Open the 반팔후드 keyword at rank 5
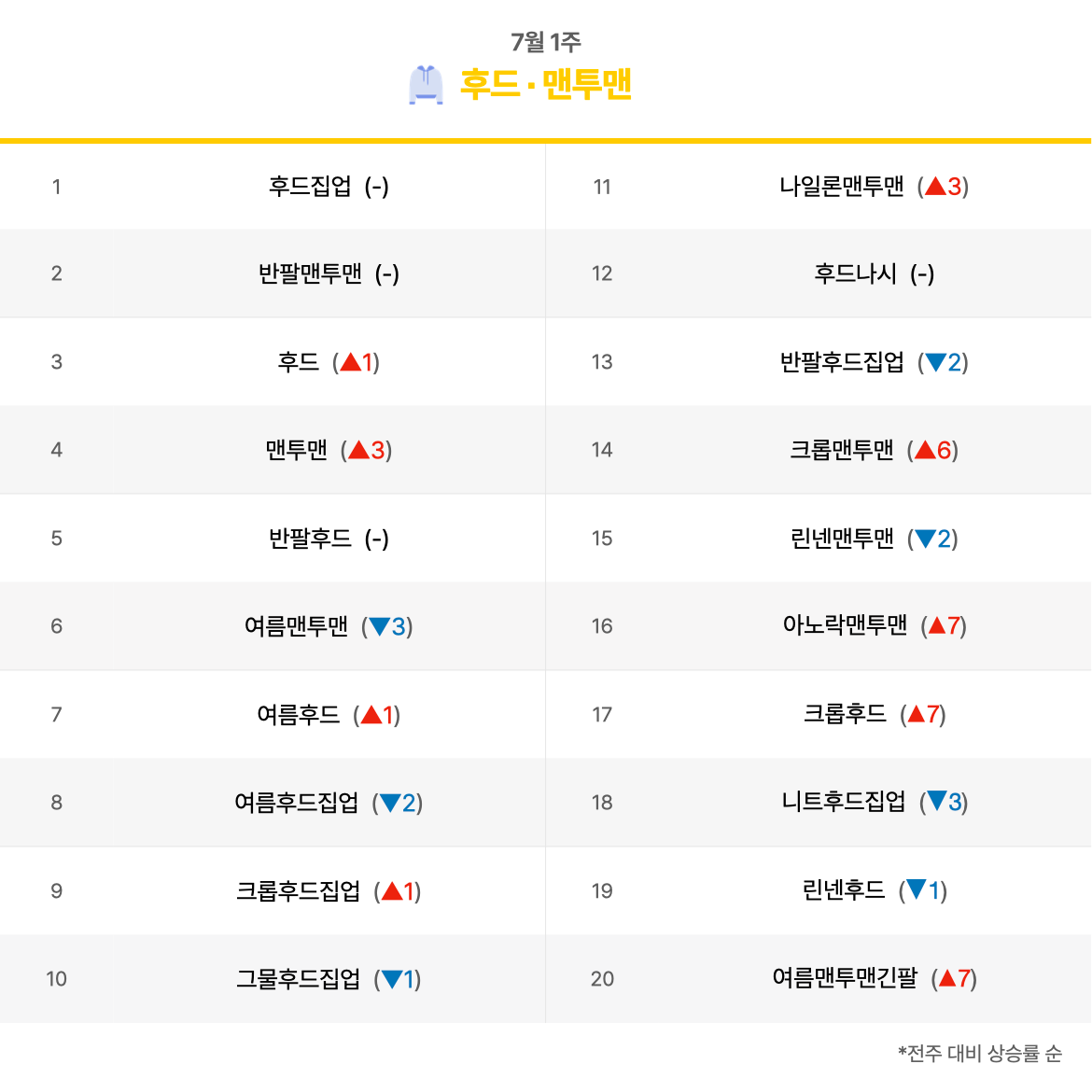 pos(310,538)
